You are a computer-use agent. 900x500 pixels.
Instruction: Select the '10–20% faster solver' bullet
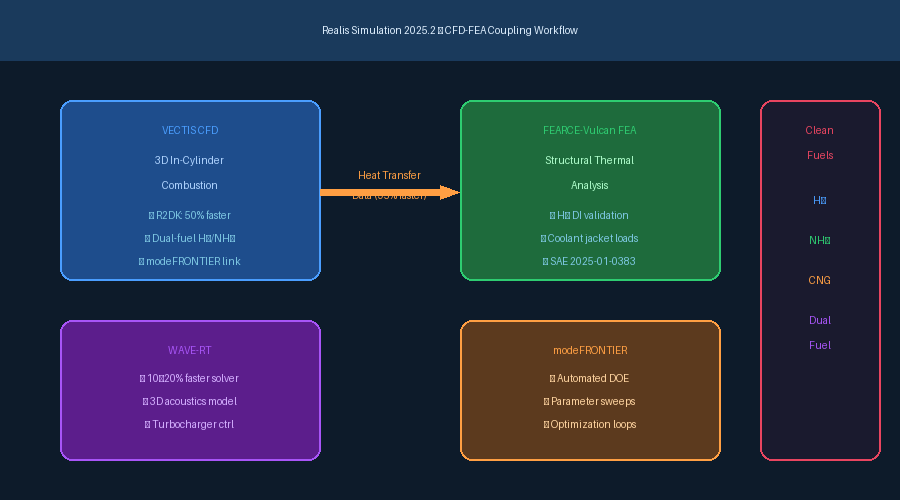189,378
